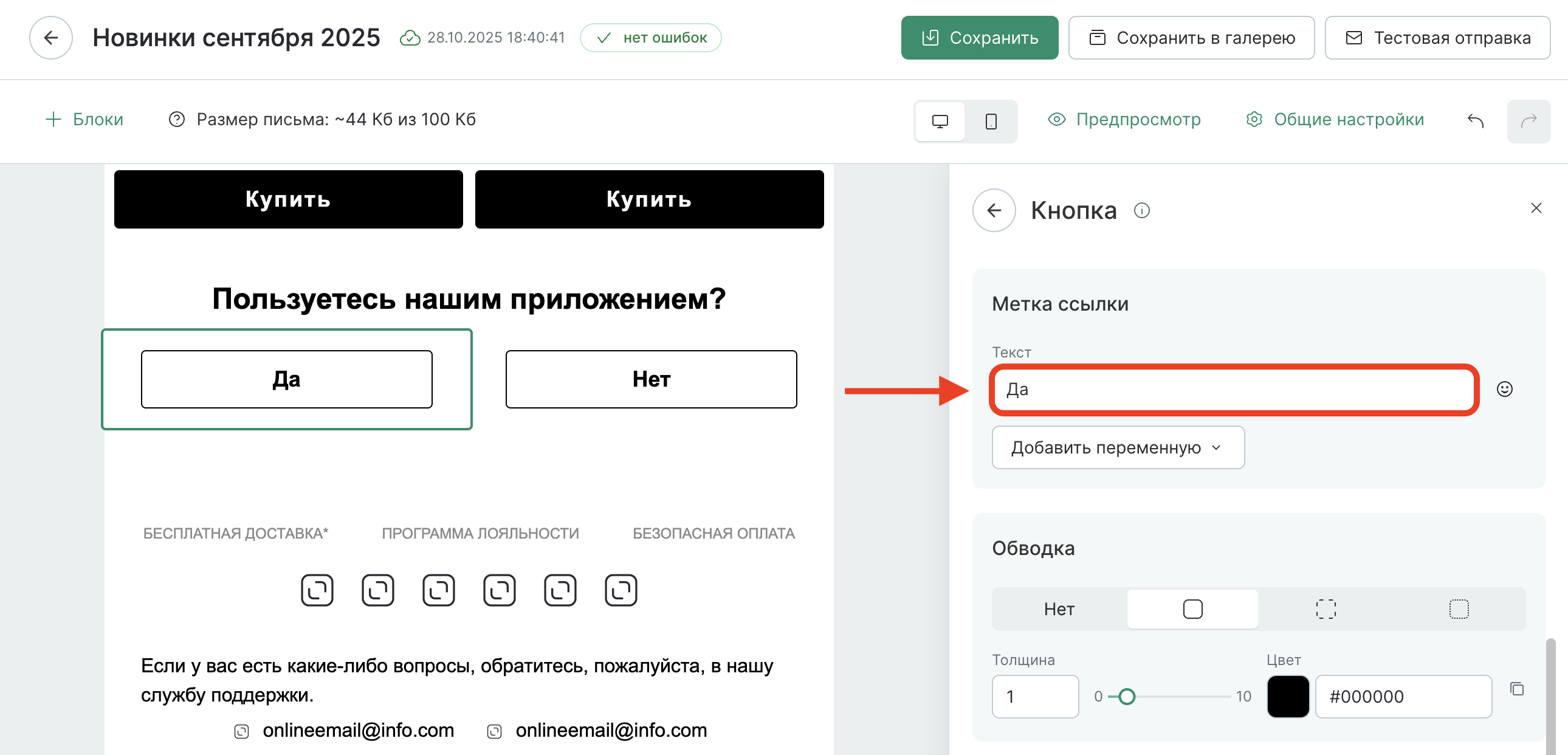This screenshot has height=755, width=1568.
Task: Switch to desktop preview mode
Action: pos(939,121)
